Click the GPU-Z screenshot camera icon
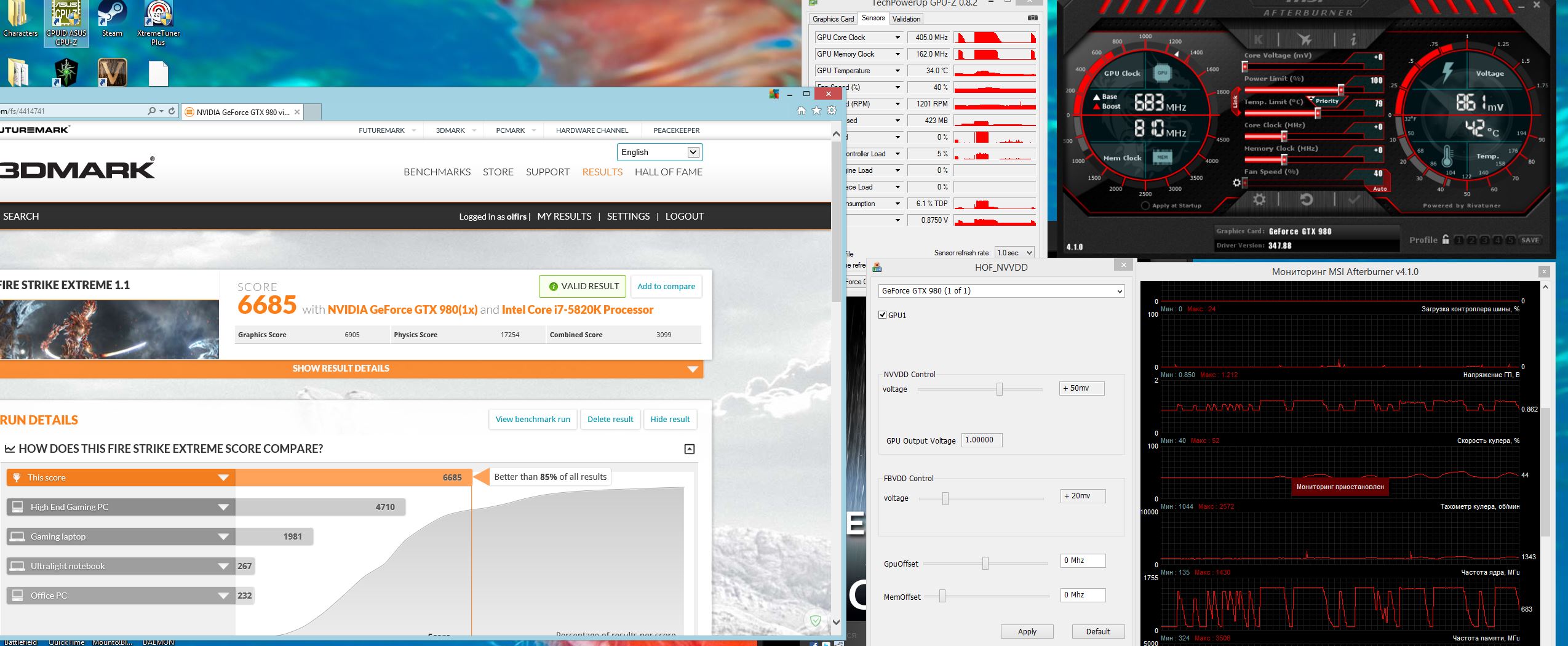Screen dimensions: 1568x646 tap(1032, 18)
